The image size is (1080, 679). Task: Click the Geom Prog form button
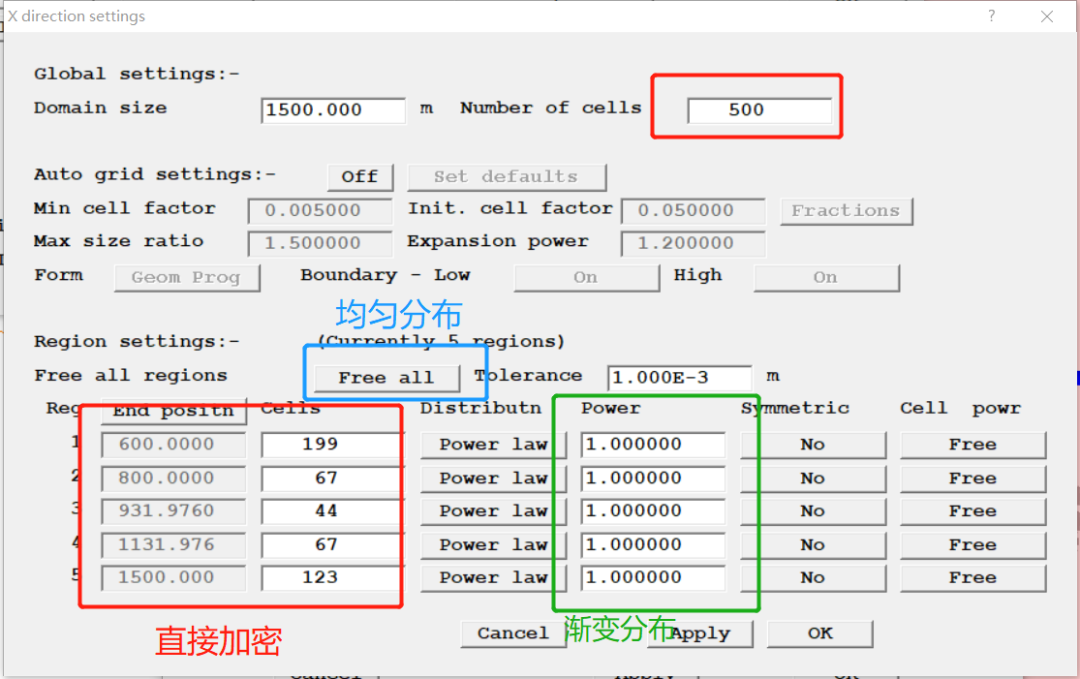(187, 278)
